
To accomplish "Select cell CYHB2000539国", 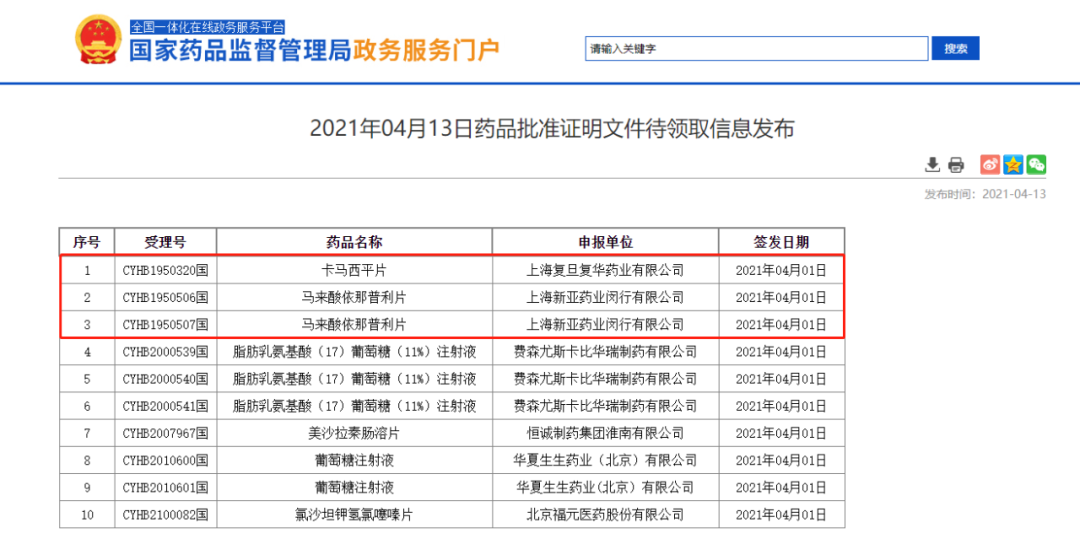I will (165, 352).
